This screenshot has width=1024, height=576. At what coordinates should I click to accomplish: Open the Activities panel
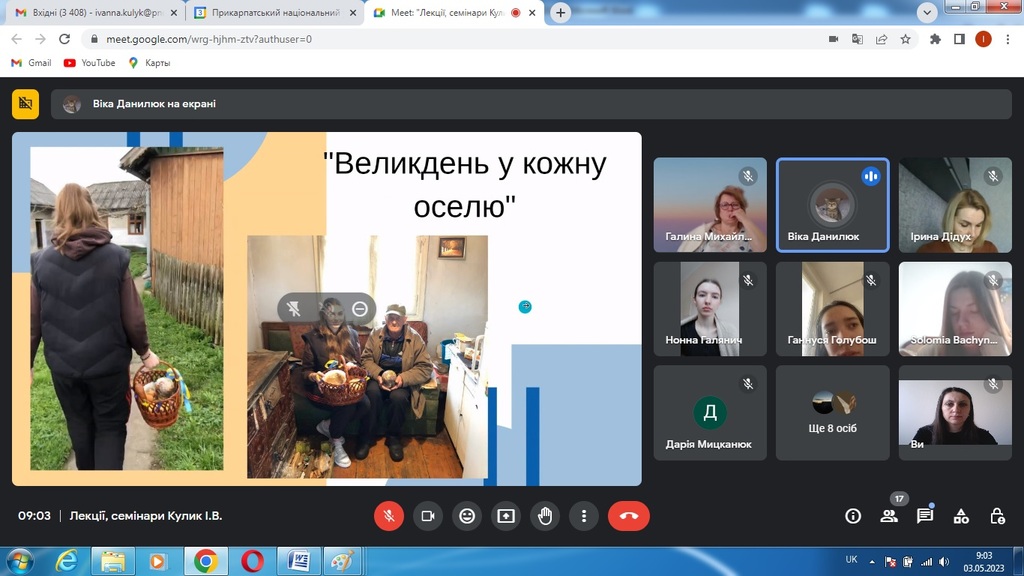coord(961,516)
